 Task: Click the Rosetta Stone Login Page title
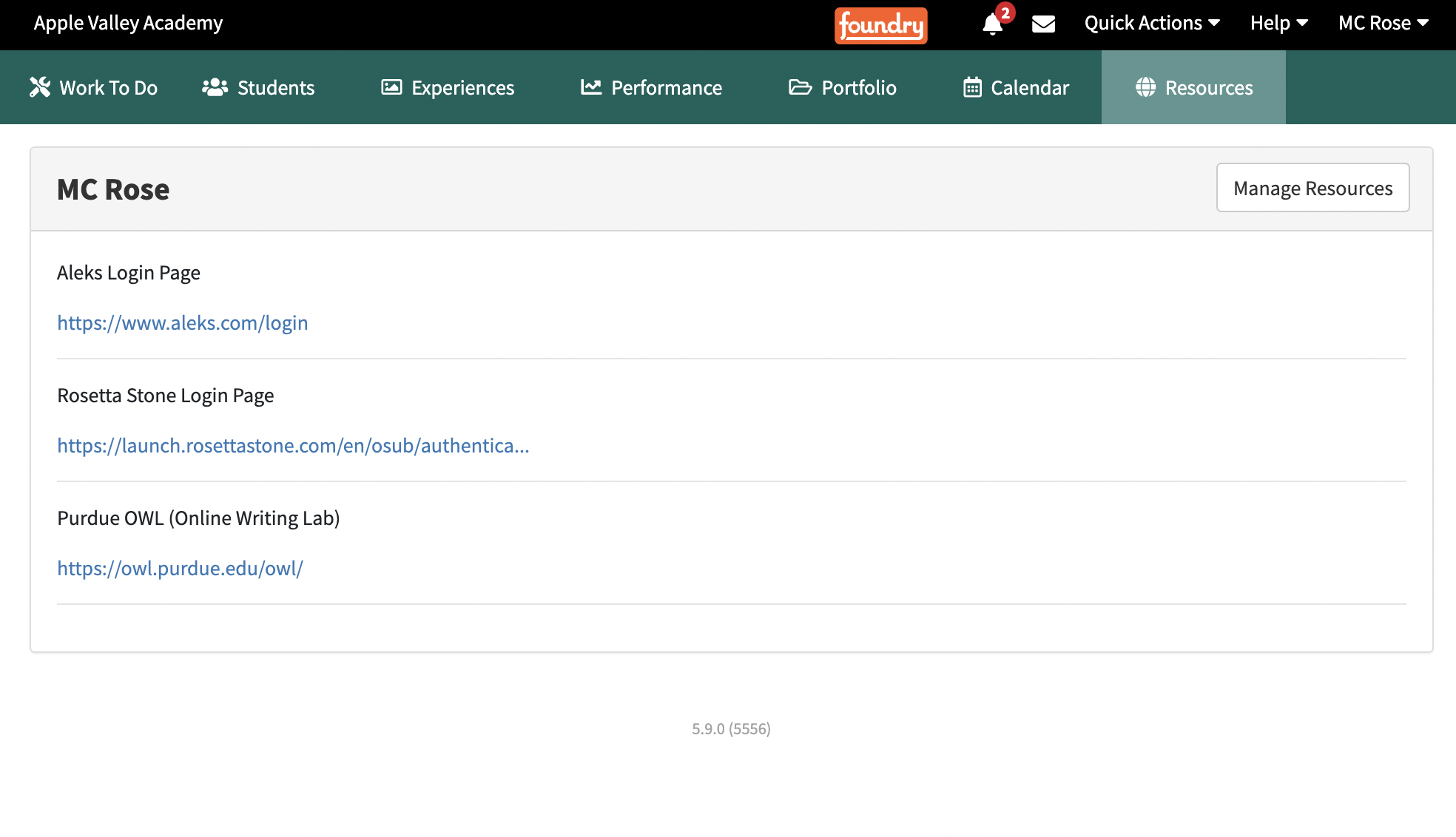[166, 396]
